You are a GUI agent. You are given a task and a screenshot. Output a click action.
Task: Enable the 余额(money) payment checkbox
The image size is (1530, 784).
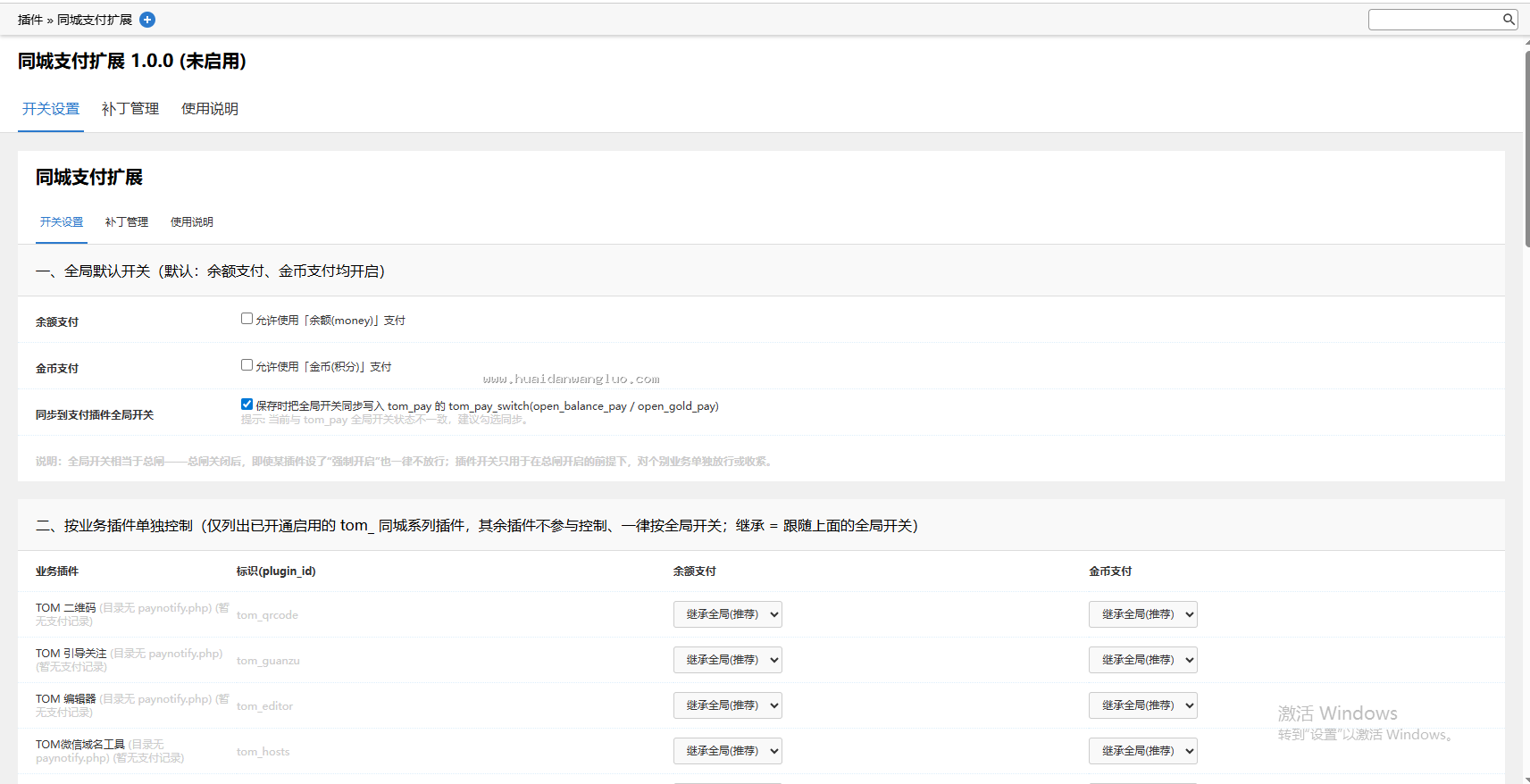247,319
